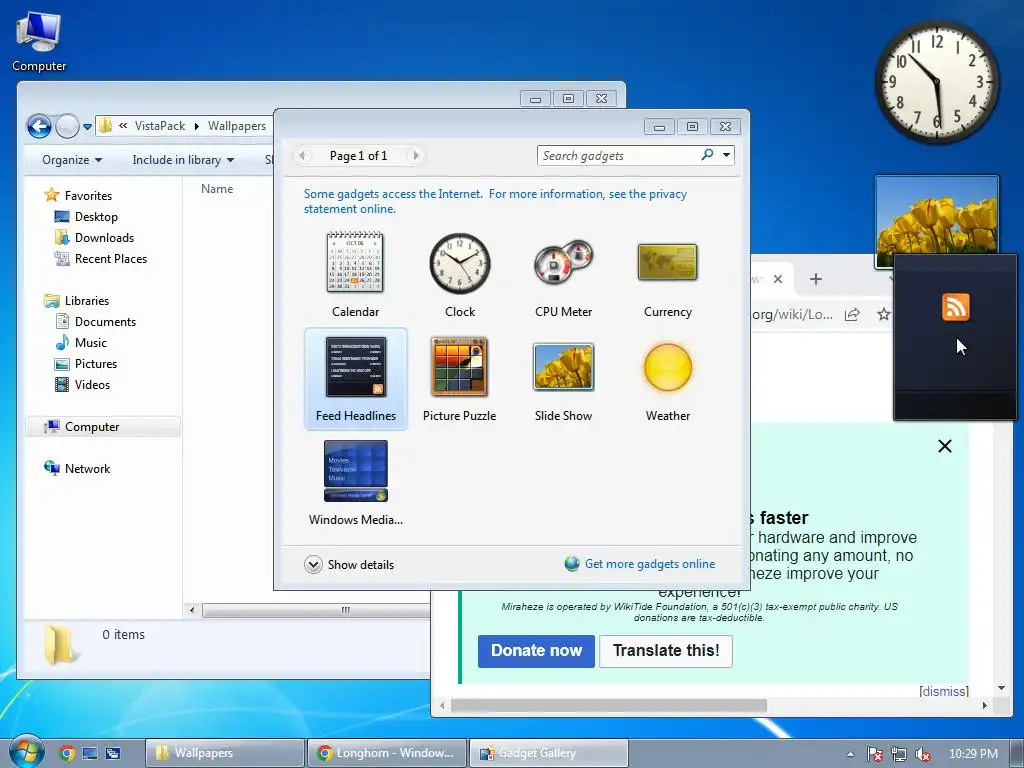The width and height of the screenshot is (1024, 768).
Task: Go to next gadget page
Action: 415,155
